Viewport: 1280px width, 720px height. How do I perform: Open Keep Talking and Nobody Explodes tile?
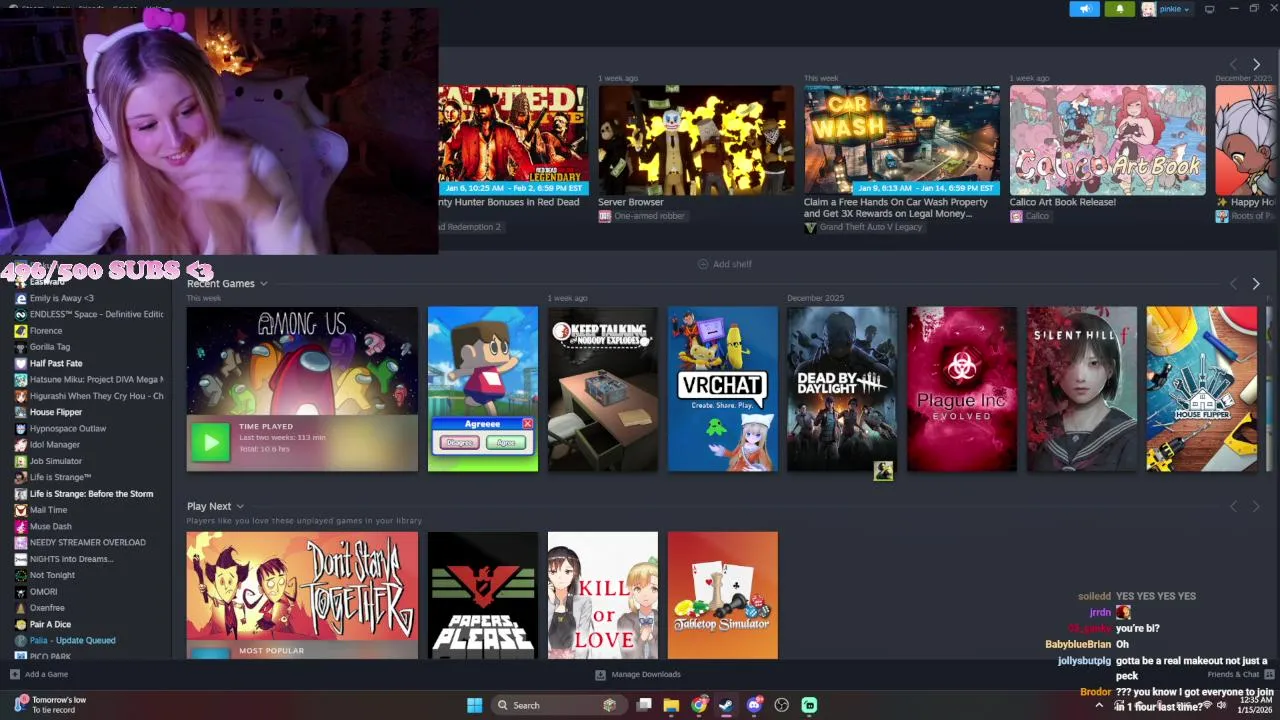coord(603,388)
